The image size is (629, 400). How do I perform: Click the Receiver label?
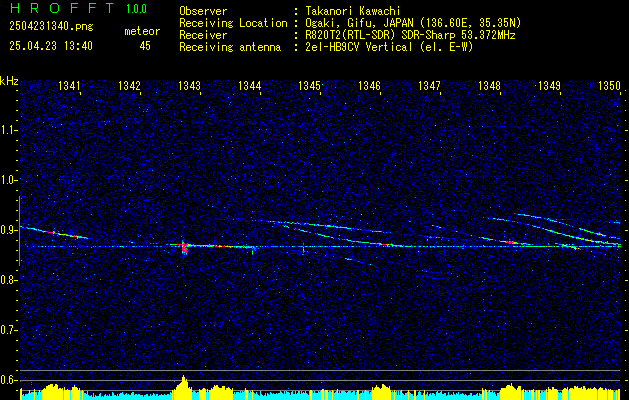tap(203, 35)
